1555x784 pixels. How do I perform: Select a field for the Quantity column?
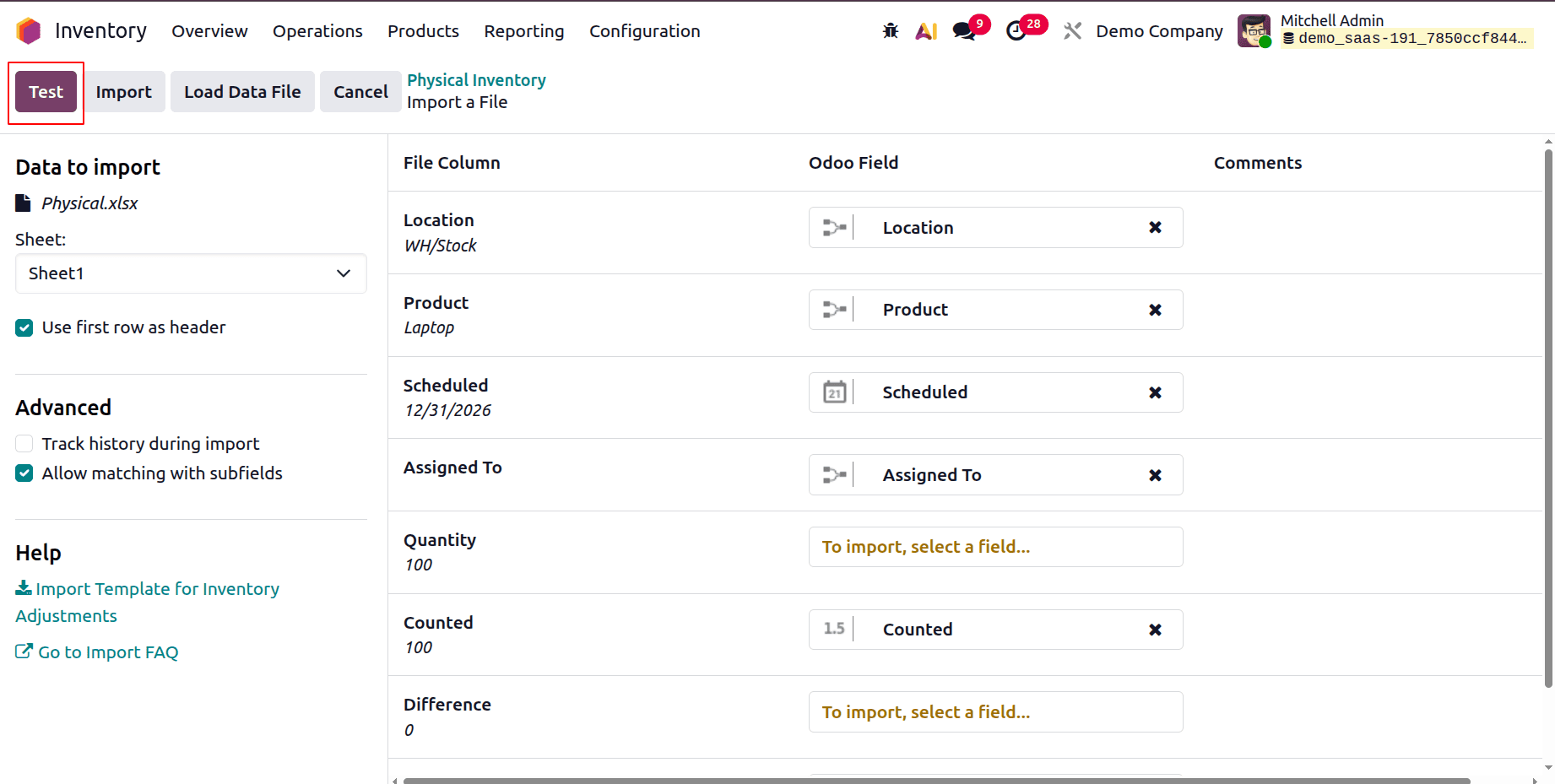point(995,547)
